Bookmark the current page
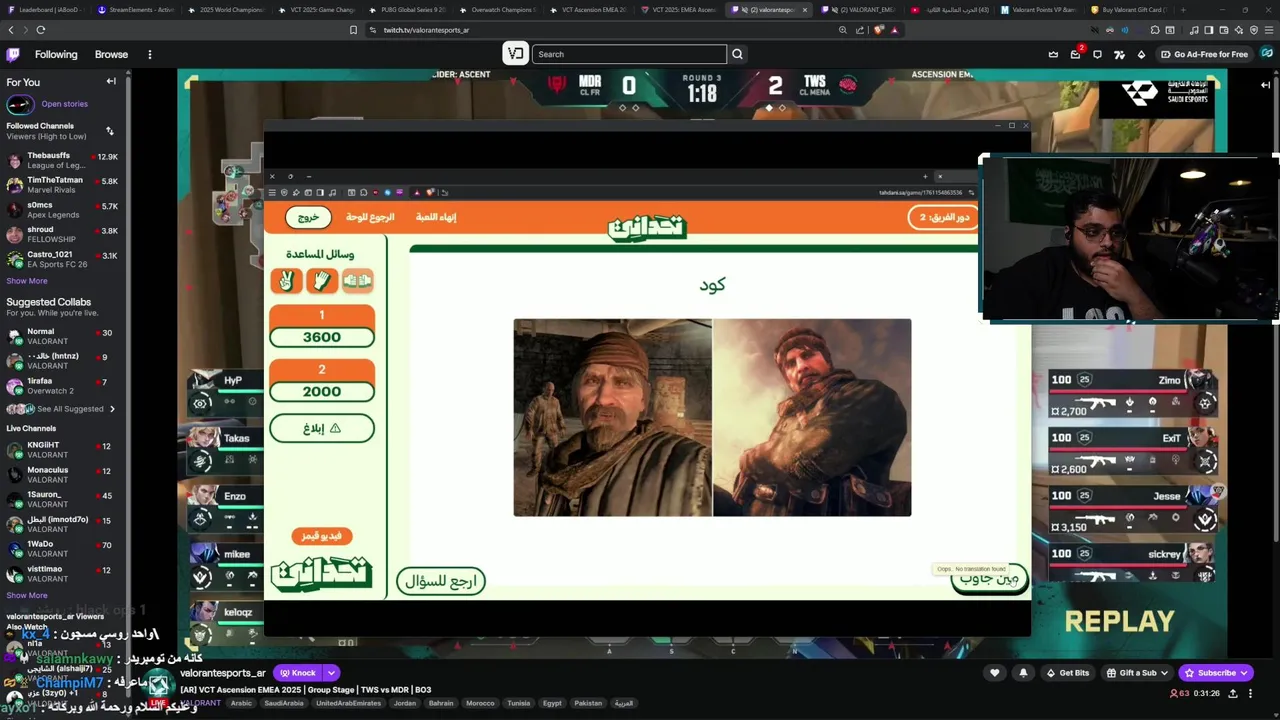 pos(353,30)
